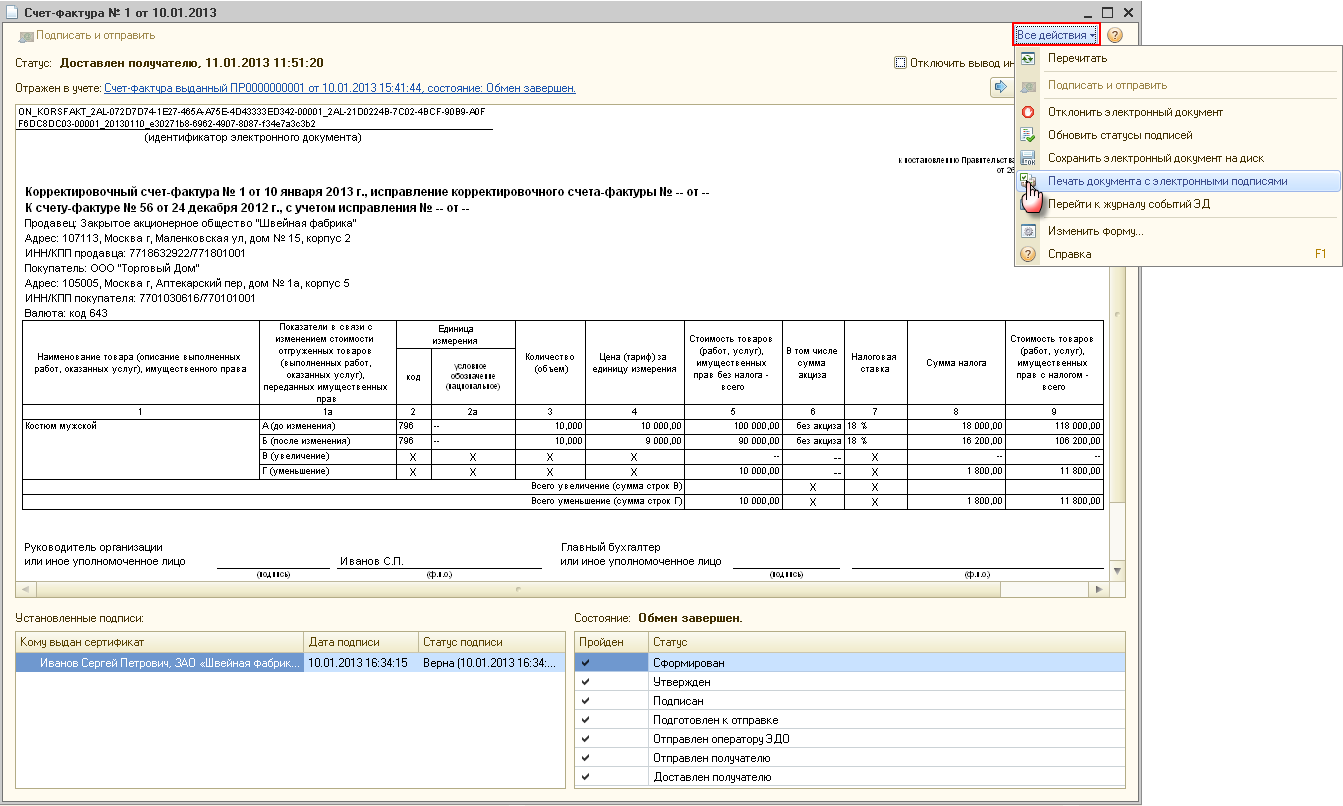Open the Все действия dropdown
Screen dimensions: 1343x806
point(1056,35)
